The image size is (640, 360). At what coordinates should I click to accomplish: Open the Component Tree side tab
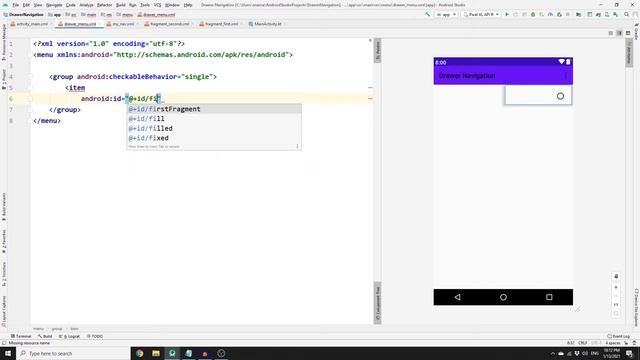coord(378,302)
